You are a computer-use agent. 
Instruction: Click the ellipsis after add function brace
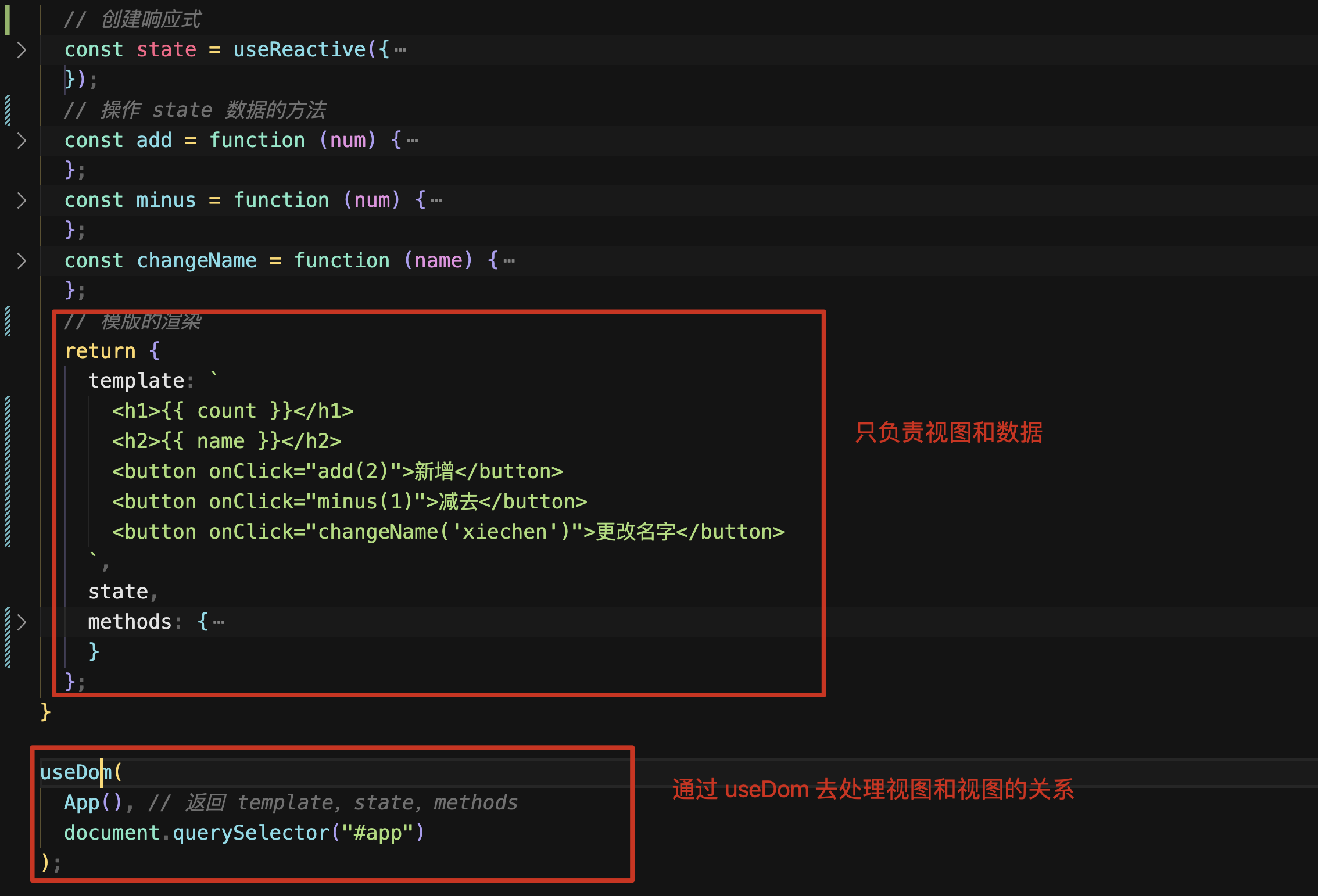point(413,141)
